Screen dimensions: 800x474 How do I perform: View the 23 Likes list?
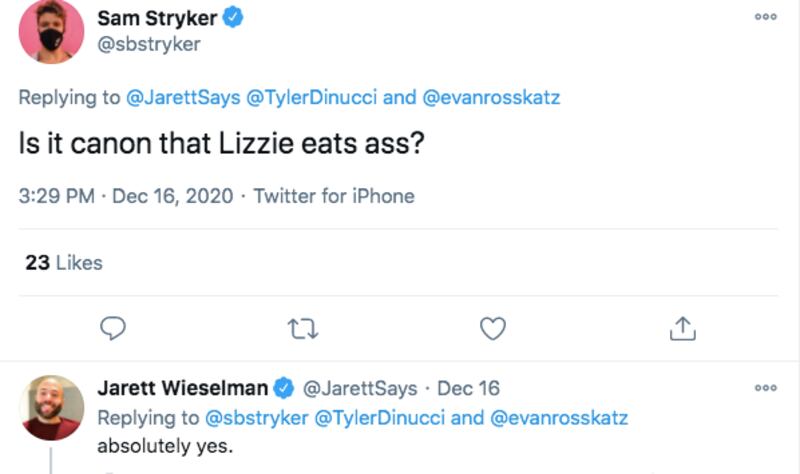(x=64, y=263)
